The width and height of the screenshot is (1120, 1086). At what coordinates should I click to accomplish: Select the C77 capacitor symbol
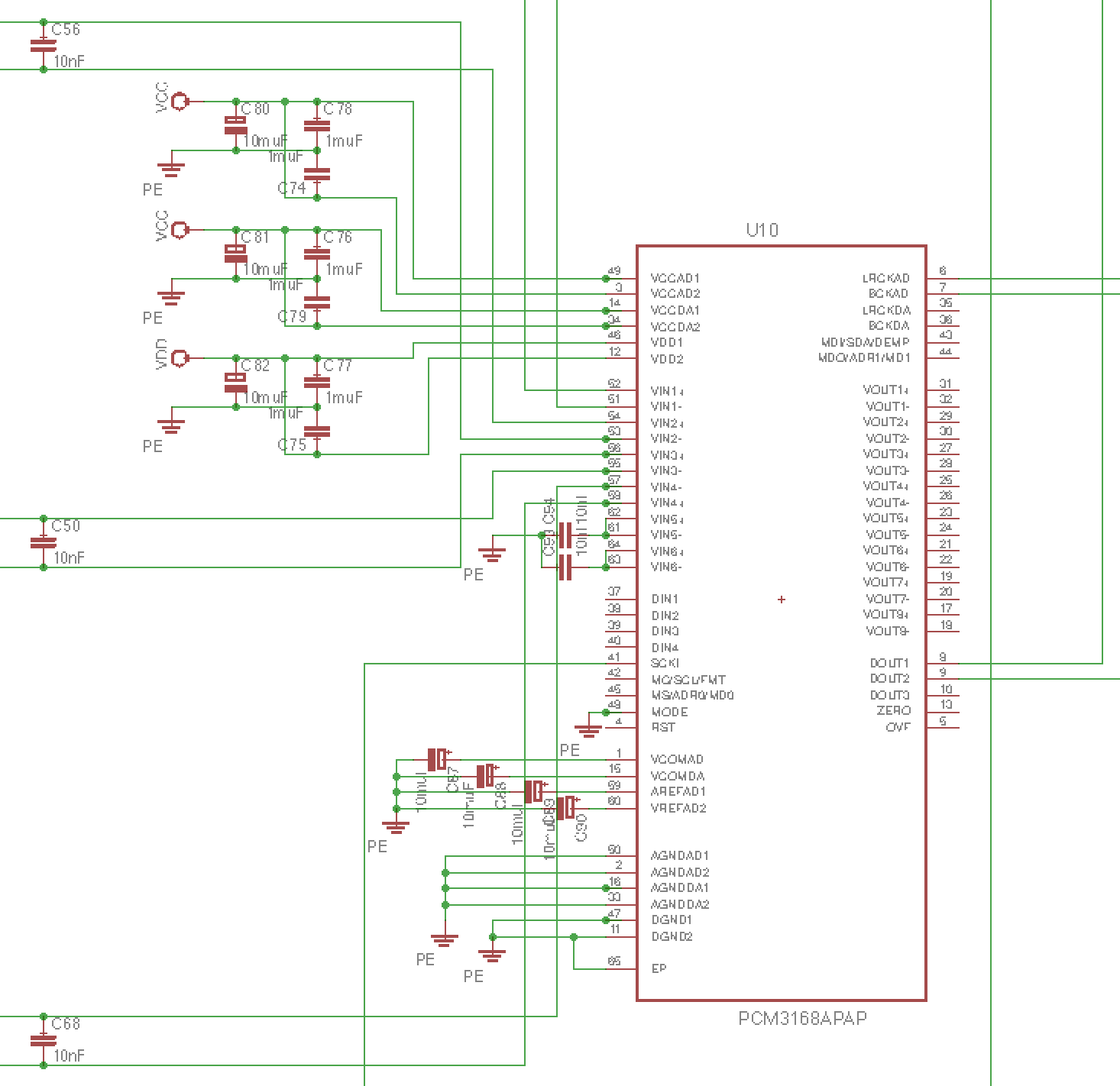[317, 382]
